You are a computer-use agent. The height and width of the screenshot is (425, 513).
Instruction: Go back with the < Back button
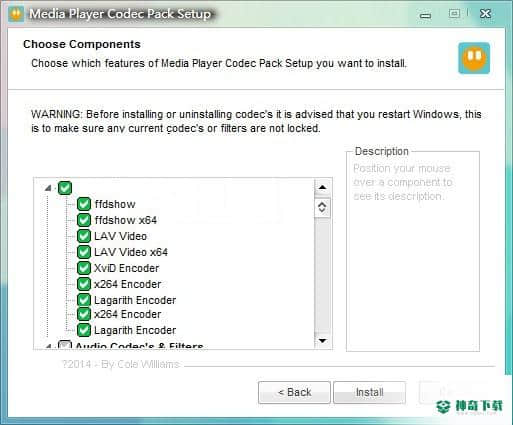294,392
